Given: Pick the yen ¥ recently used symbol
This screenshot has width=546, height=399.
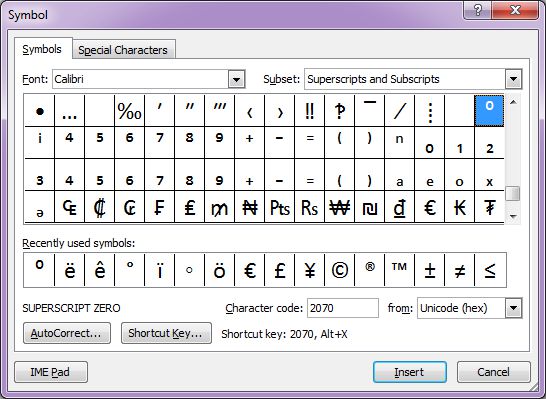Looking at the screenshot, I should (x=309, y=270).
